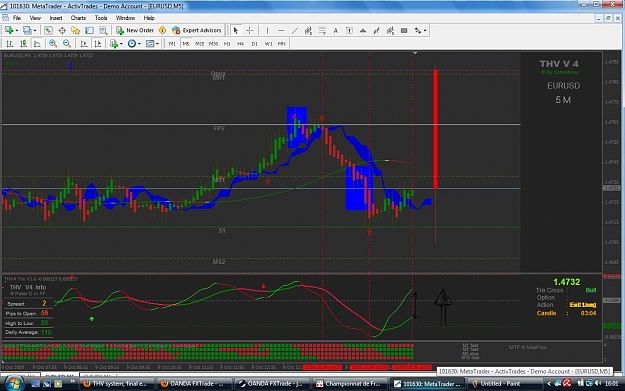Click the New Chart icon
This screenshot has width=625, height=391.
pyautogui.click(x=9, y=30)
